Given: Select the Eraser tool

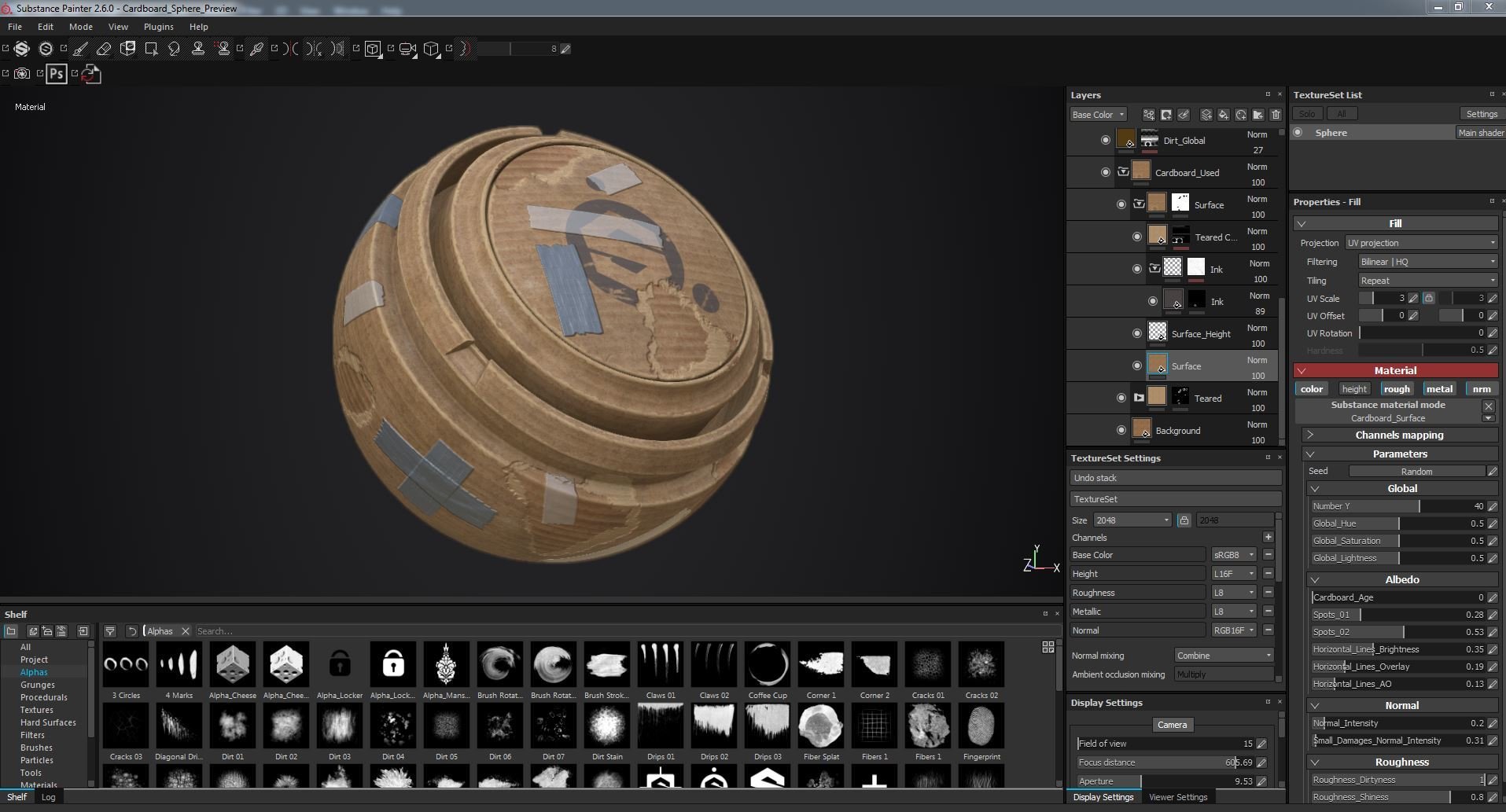Looking at the screenshot, I should pyautogui.click(x=104, y=49).
